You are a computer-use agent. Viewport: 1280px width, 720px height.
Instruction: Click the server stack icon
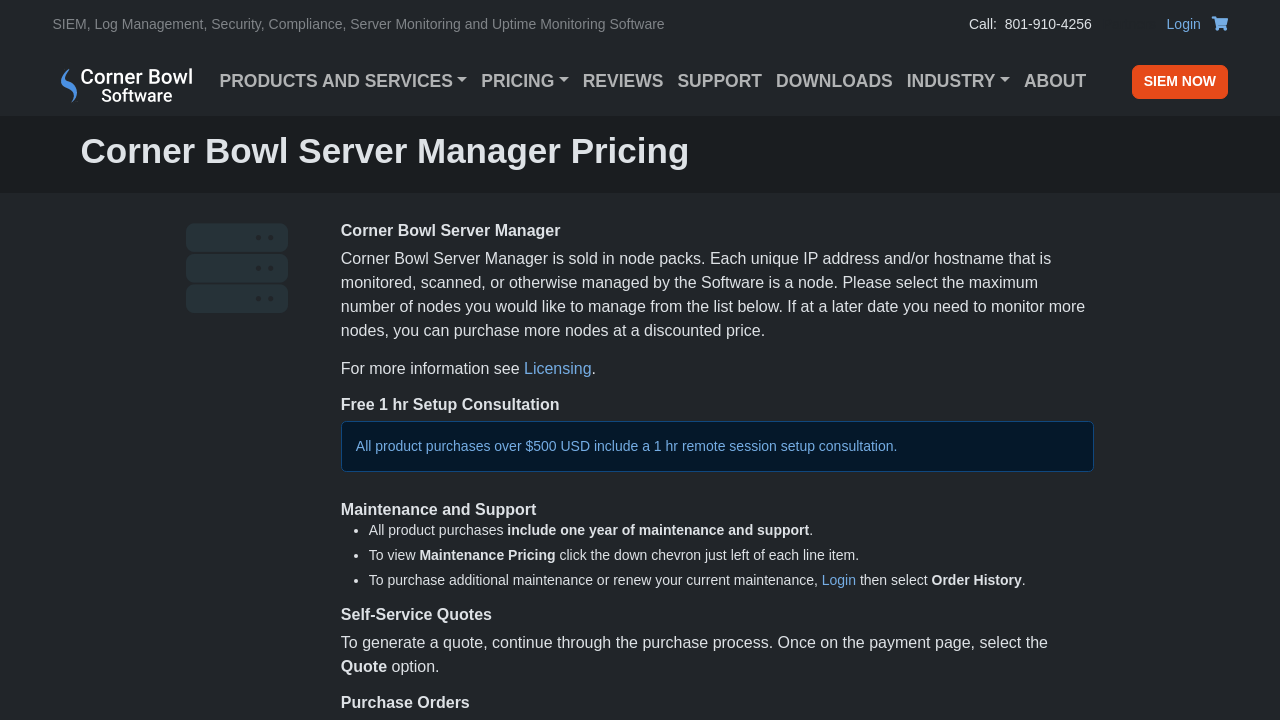point(237,268)
